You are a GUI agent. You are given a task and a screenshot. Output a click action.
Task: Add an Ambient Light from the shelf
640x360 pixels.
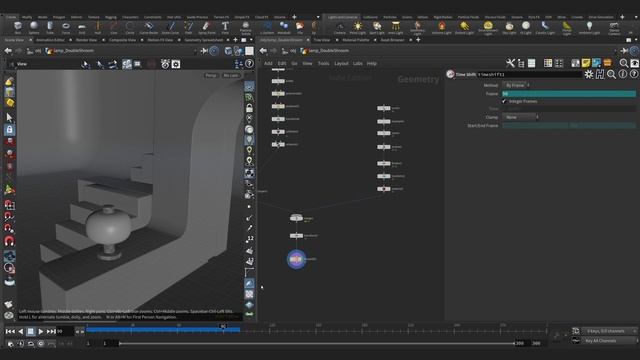589,27
